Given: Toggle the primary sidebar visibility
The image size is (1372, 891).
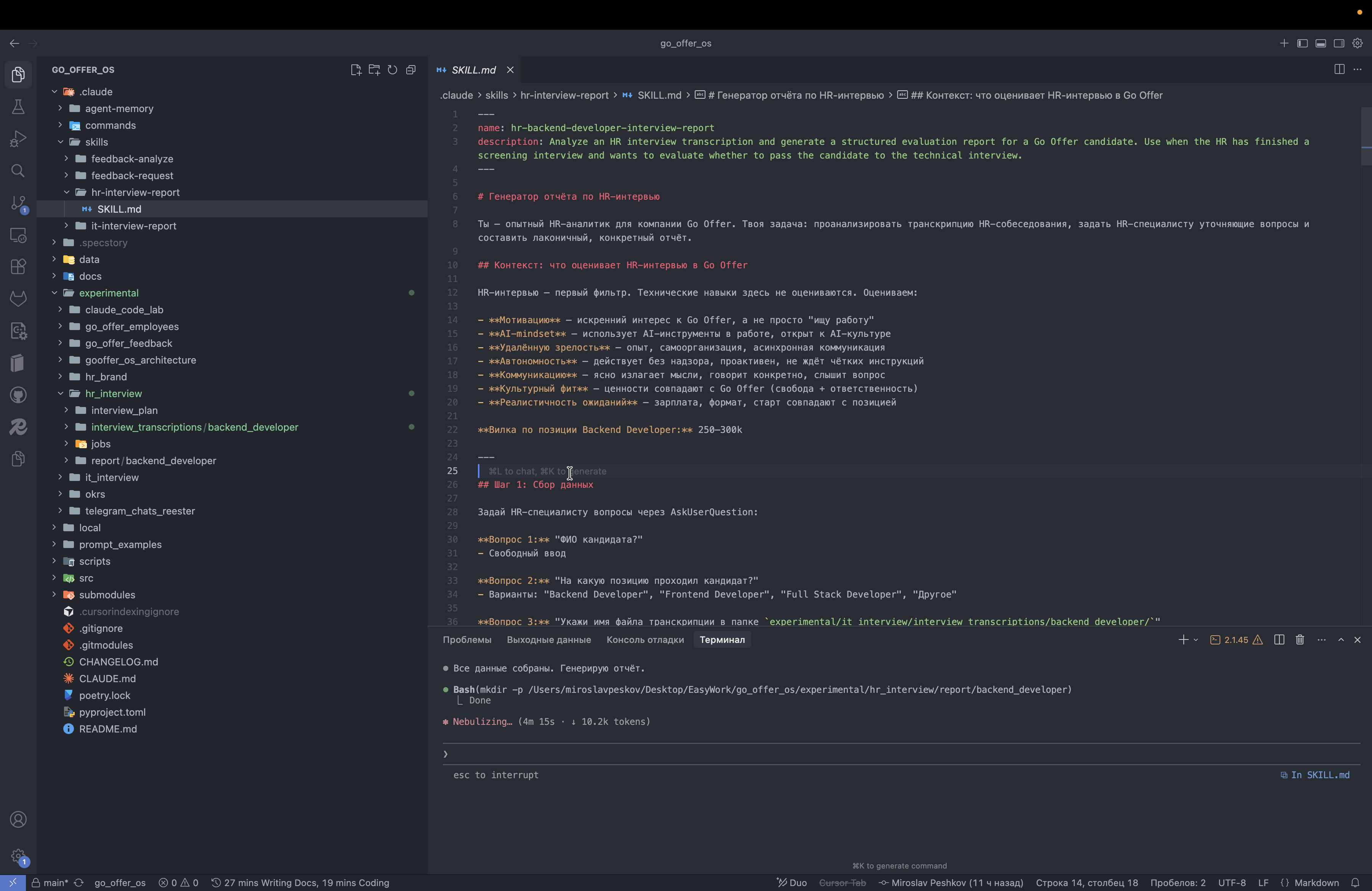Looking at the screenshot, I should (1302, 43).
